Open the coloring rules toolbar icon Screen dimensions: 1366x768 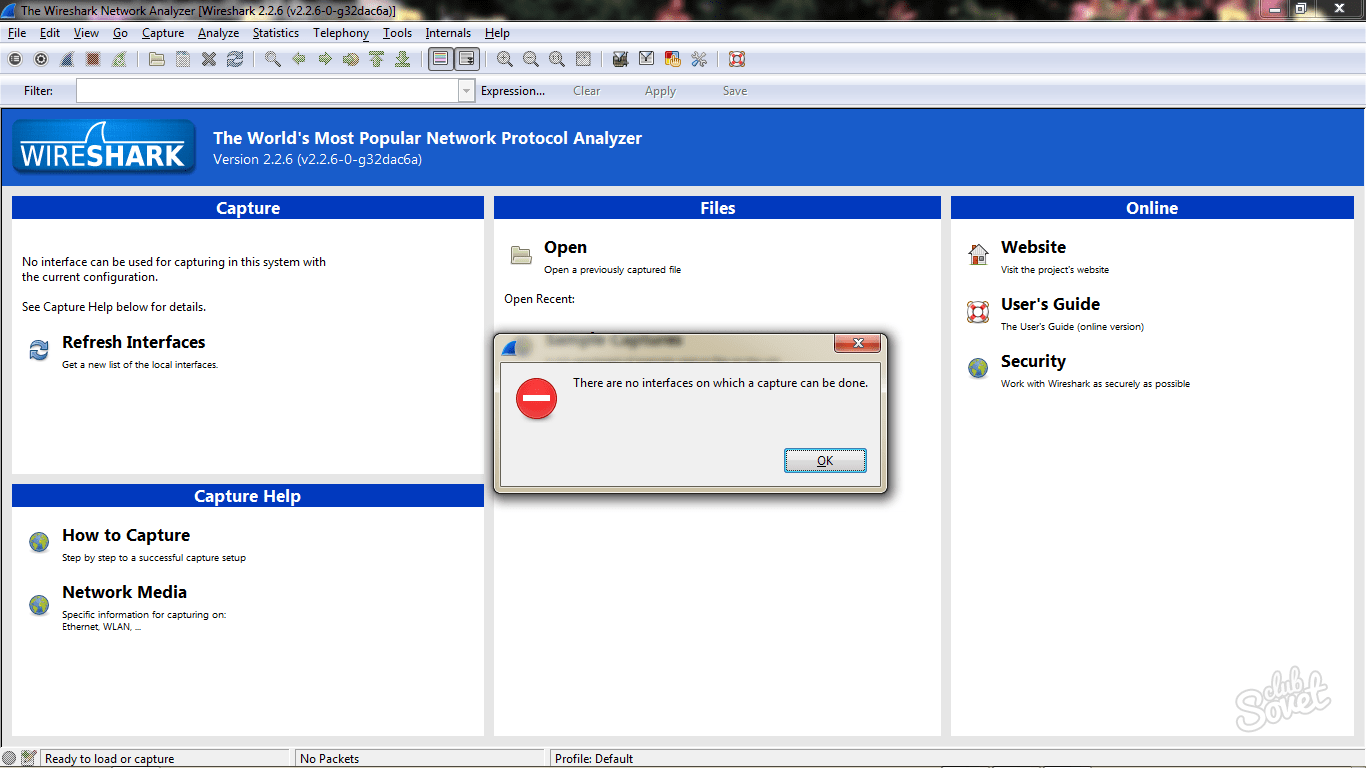click(x=673, y=59)
